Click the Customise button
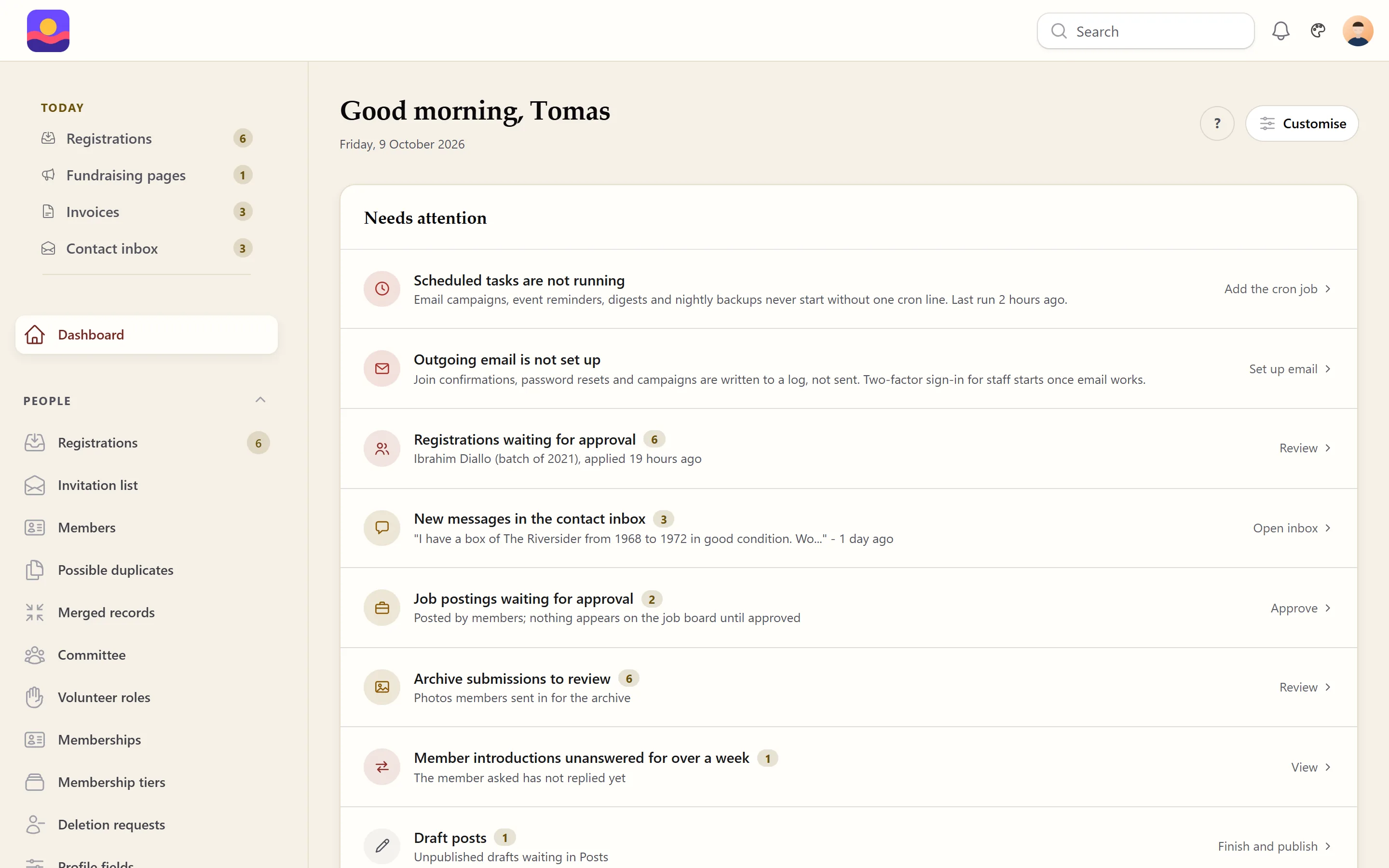 point(1302,123)
